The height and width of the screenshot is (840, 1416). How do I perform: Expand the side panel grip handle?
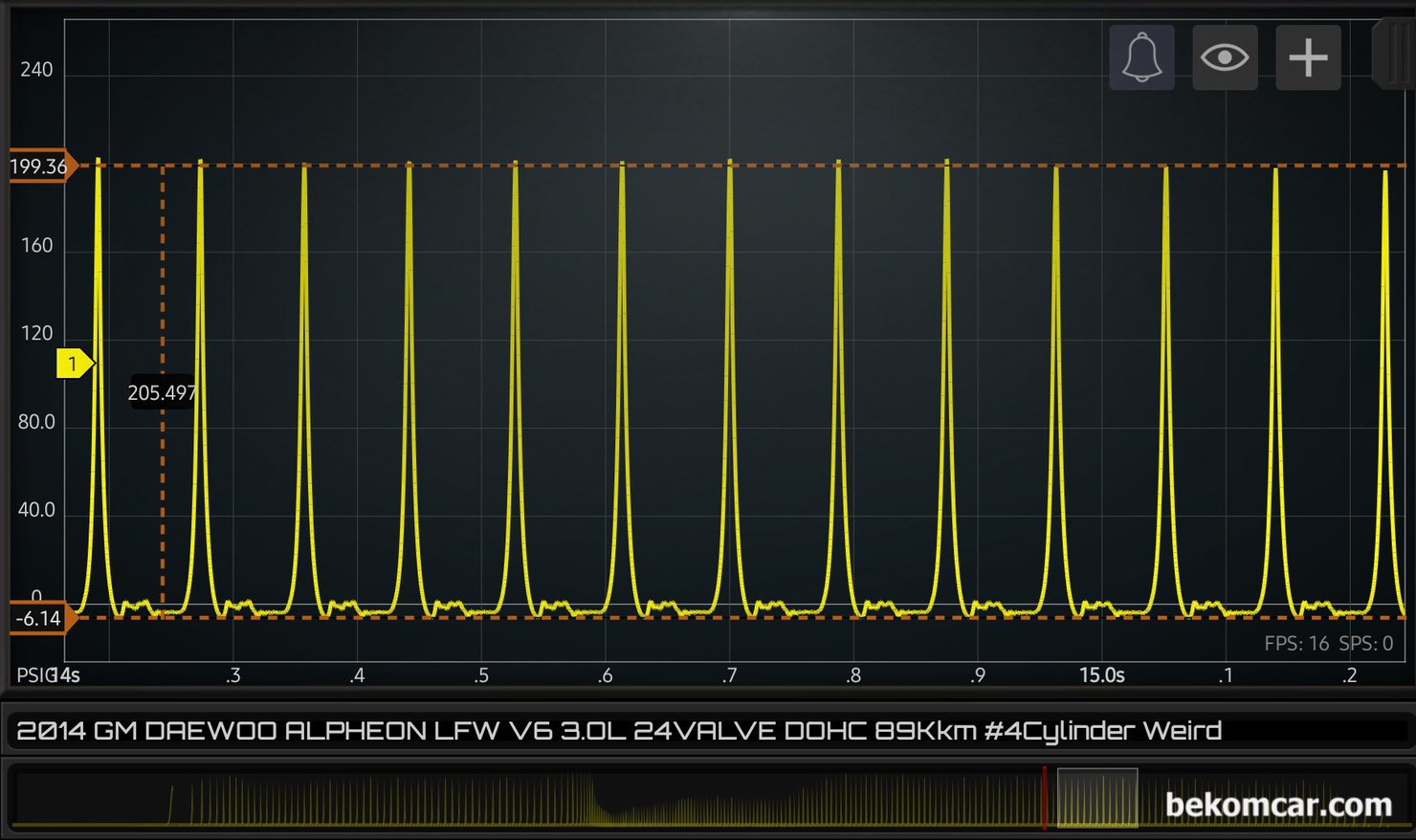(1393, 55)
